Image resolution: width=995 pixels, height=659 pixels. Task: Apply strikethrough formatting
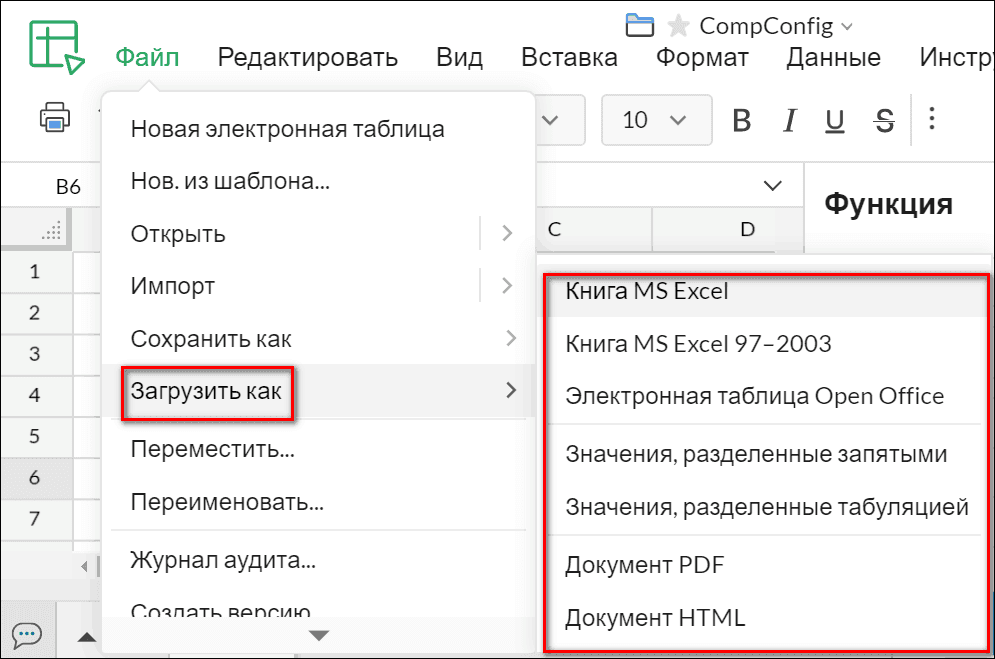tap(884, 117)
